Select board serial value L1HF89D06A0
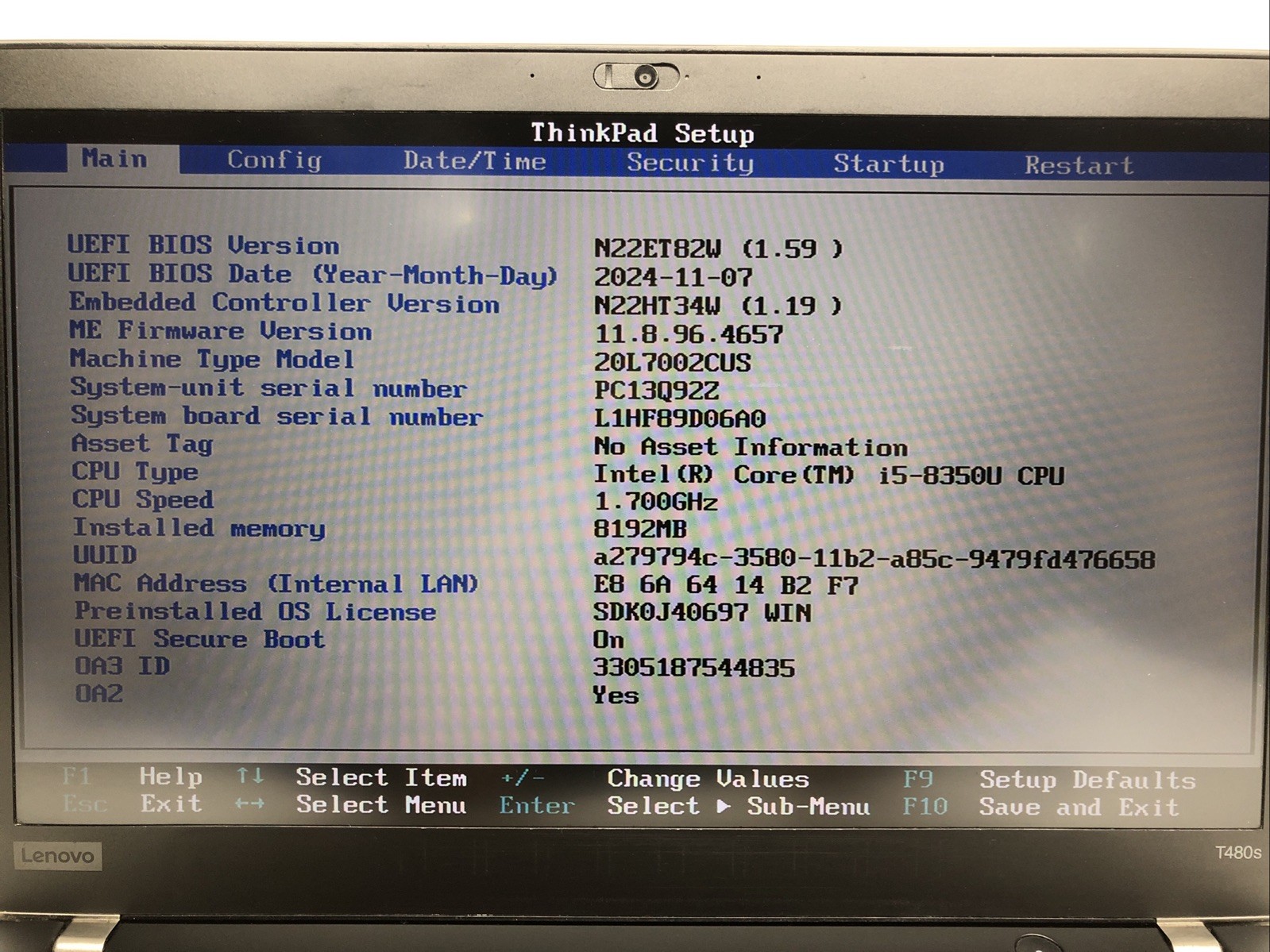Image resolution: width=1270 pixels, height=952 pixels. tap(680, 418)
